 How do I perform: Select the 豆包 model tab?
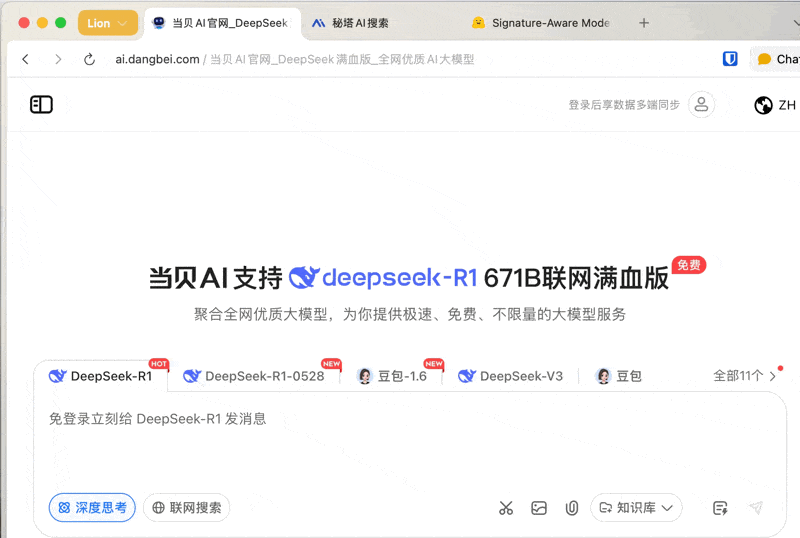618,376
